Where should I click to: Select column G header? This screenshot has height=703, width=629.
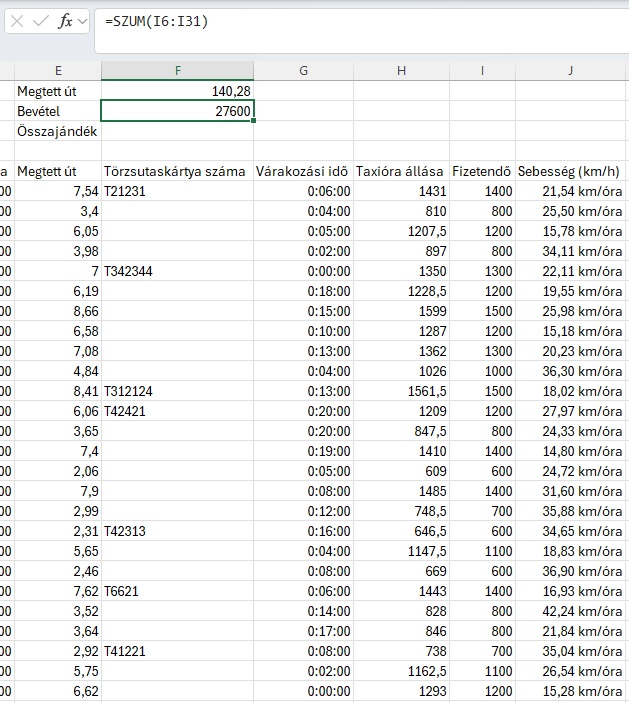coord(304,70)
